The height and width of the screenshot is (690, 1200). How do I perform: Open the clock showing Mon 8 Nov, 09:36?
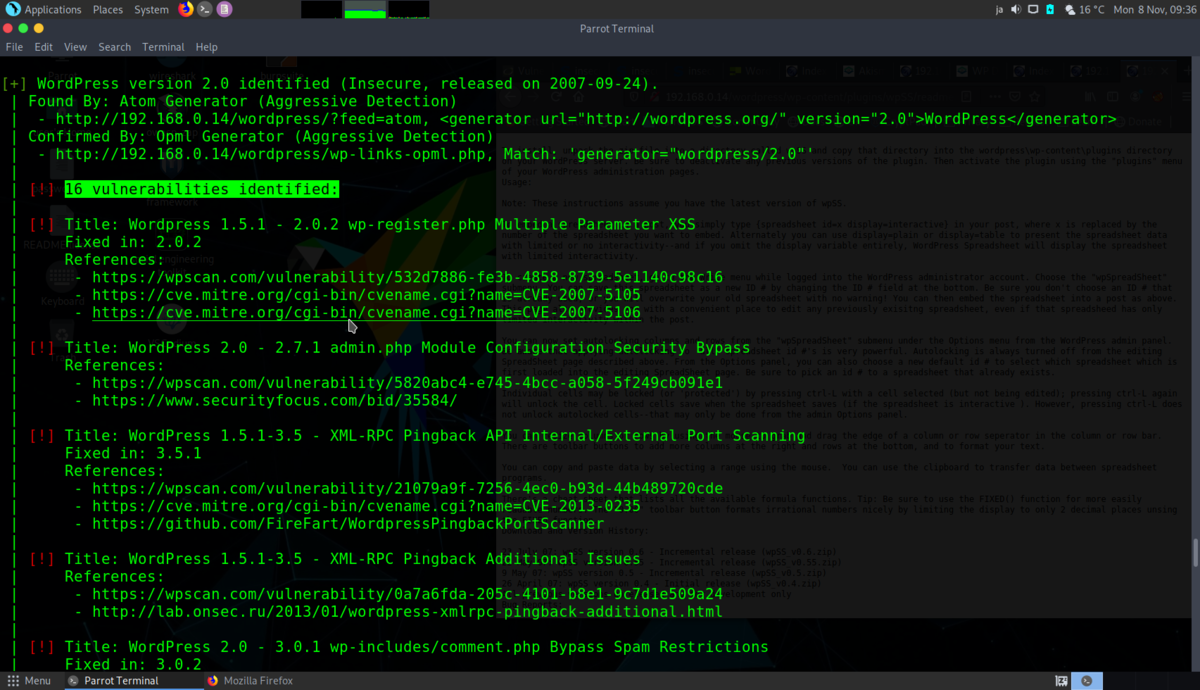coord(1153,9)
